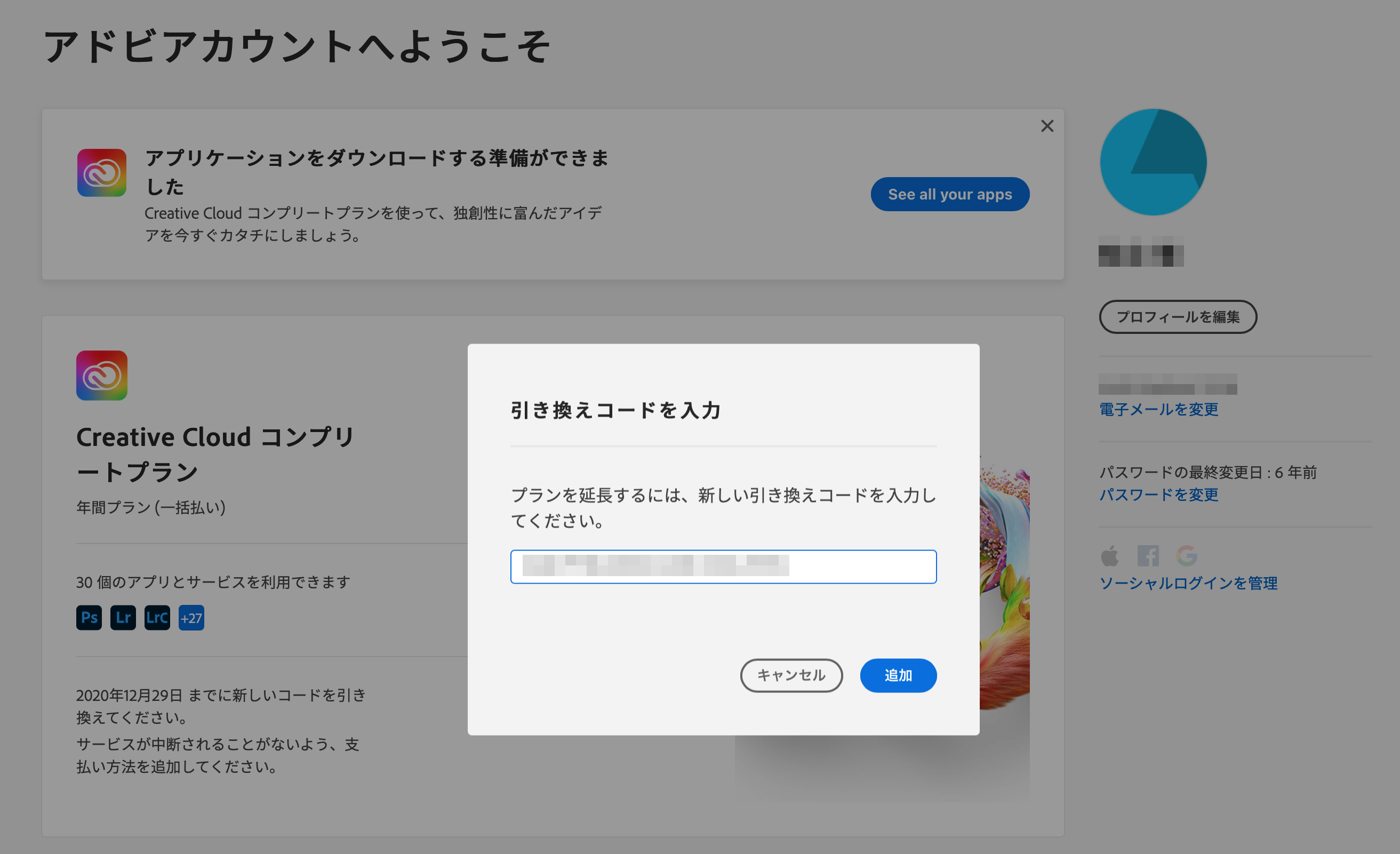The image size is (1400, 854).
Task: Click the Lightroom Classic (LrC) app icon
Action: coord(157,618)
